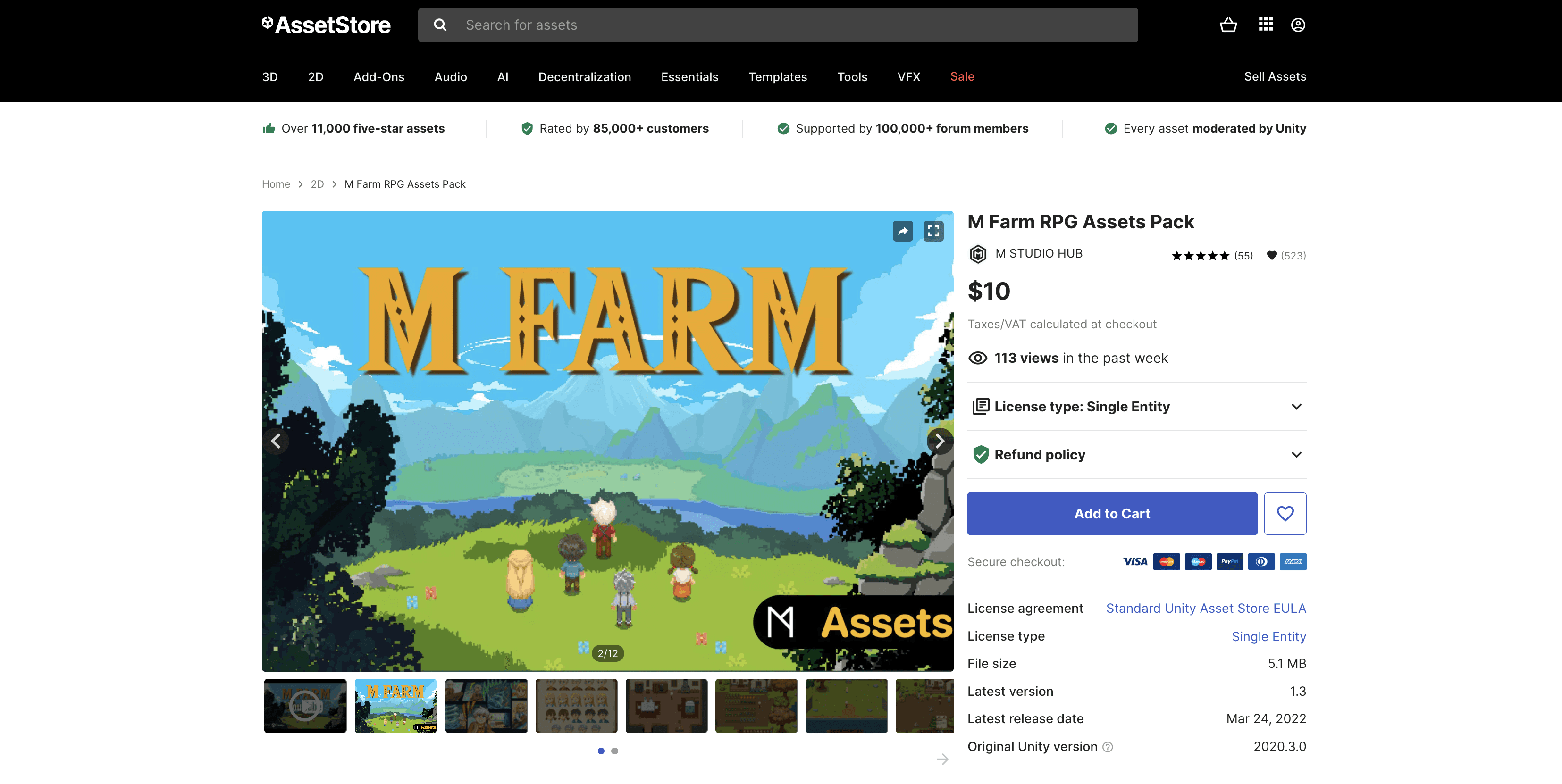Click the search magnifier icon
Viewport: 1562px width, 784px height.
[440, 25]
